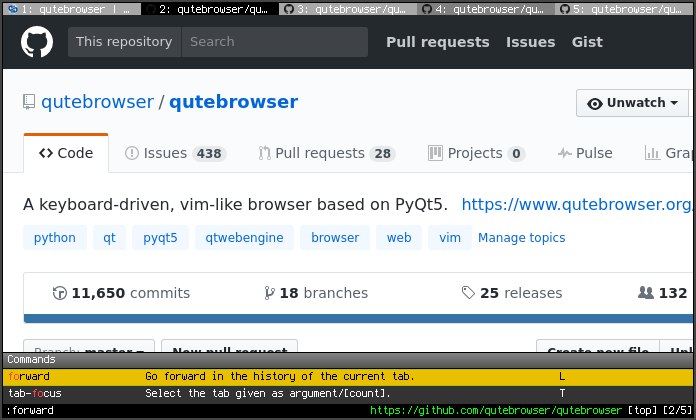Click GitHub favicon of browser tab 5

pyautogui.click(x=565, y=9)
